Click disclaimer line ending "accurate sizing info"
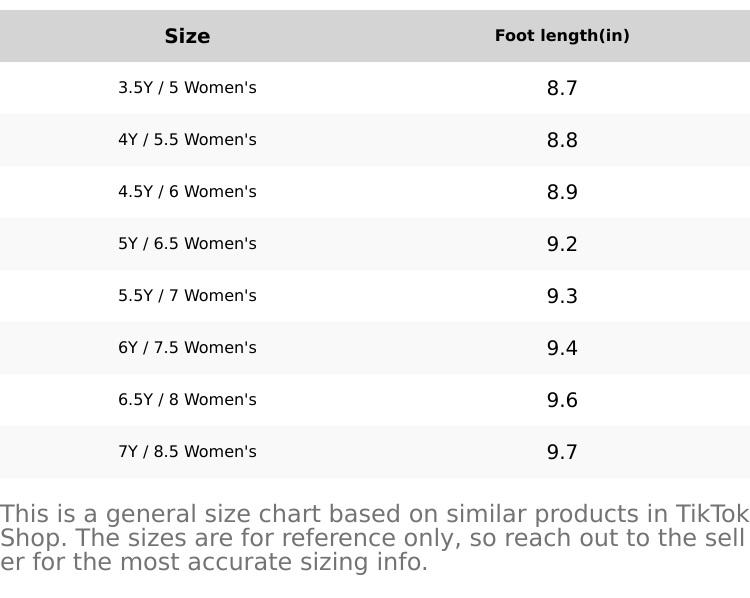Image resolution: width=750 pixels, height=598 pixels. 214,562
